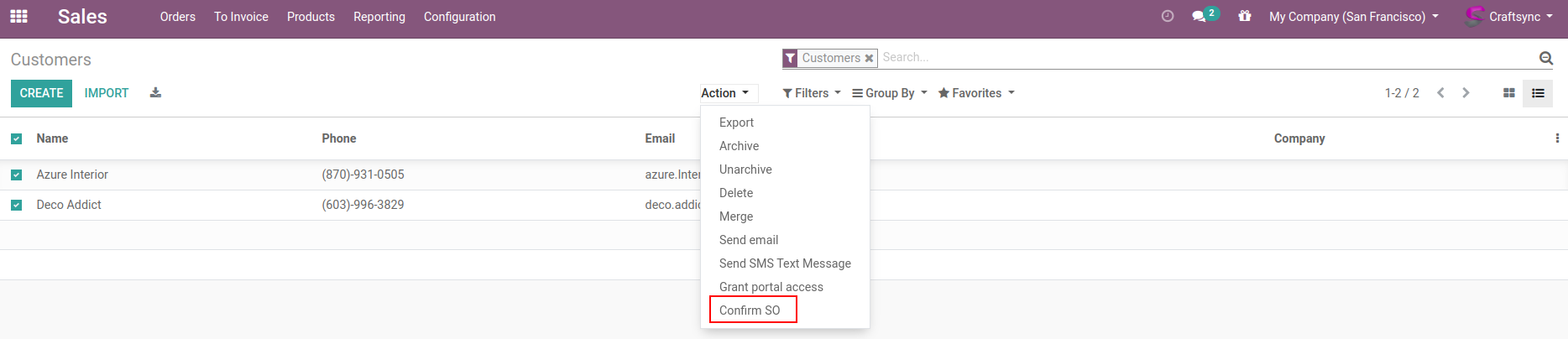Viewport: 1568px width, 339px height.
Task: Uncheck the Deco Addict row checkbox
Action: click(17, 206)
